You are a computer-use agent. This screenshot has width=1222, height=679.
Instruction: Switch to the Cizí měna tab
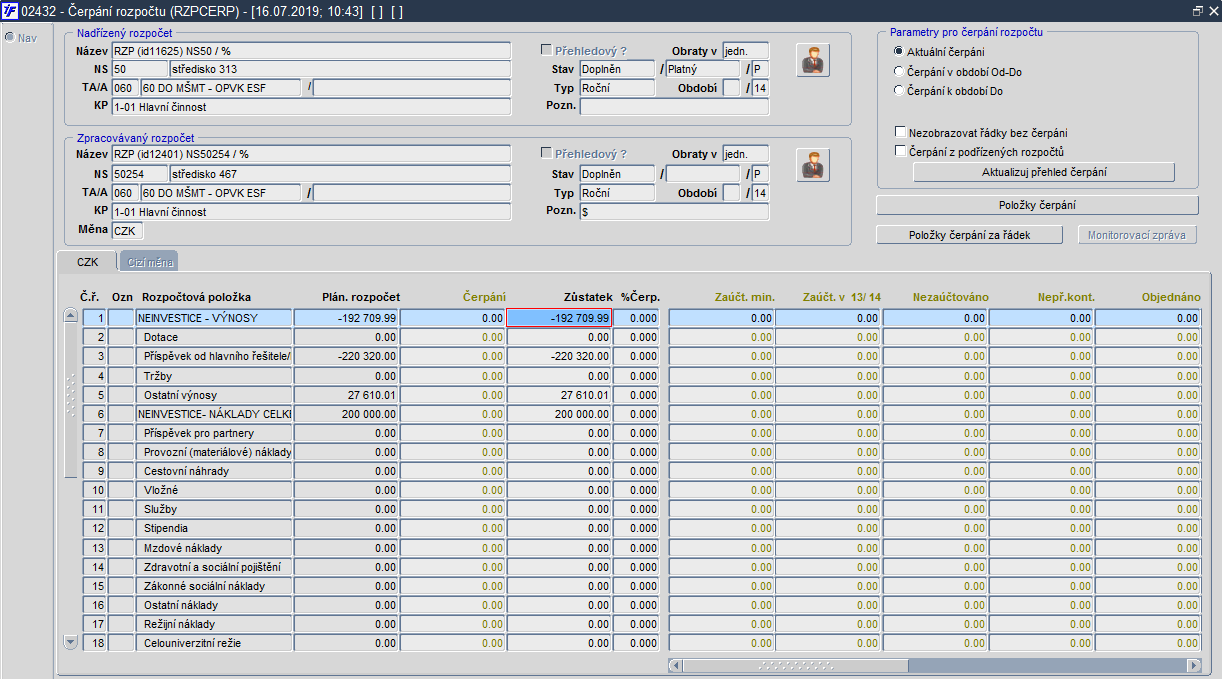[x=149, y=262]
